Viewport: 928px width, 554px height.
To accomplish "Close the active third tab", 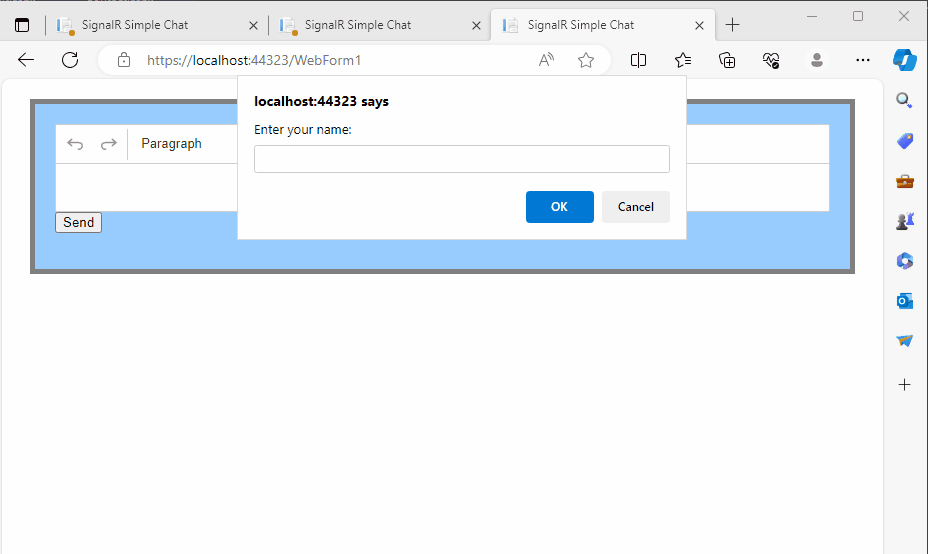I will tap(699, 25).
